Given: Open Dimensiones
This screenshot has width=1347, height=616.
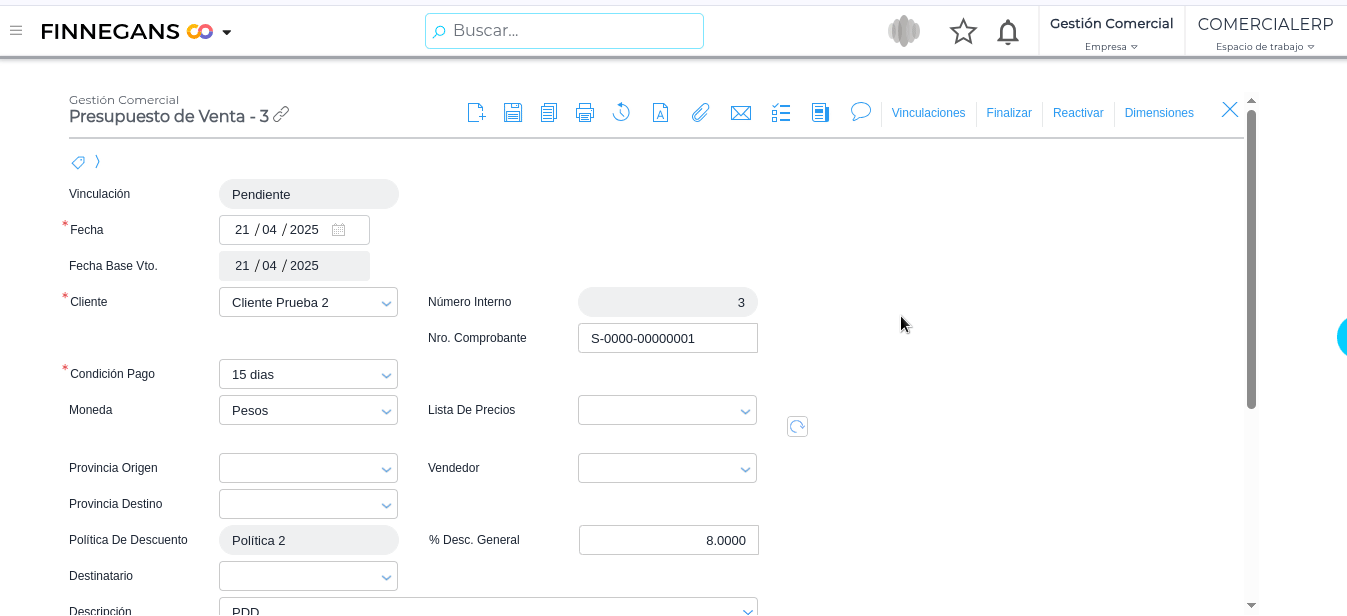Looking at the screenshot, I should pyautogui.click(x=1159, y=113).
